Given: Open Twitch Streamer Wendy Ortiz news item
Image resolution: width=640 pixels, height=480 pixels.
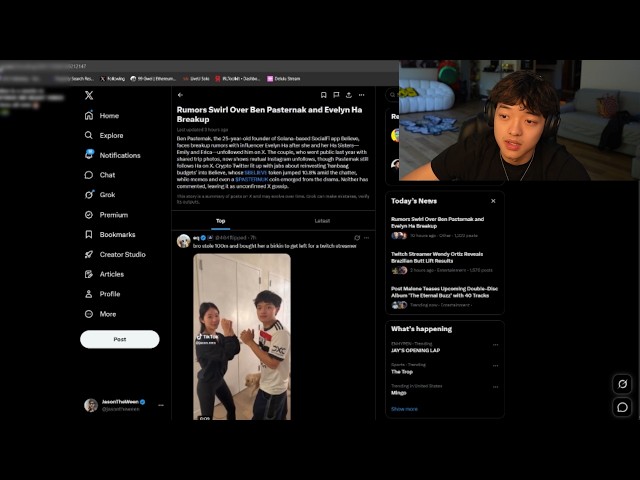Looking at the screenshot, I should click(444, 262).
